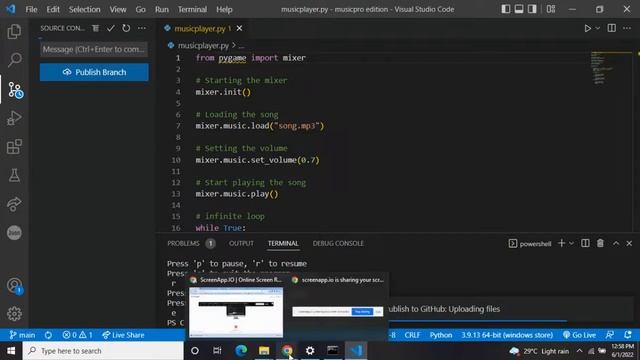Change the Python language mode
The image size is (640, 360).
click(441, 335)
